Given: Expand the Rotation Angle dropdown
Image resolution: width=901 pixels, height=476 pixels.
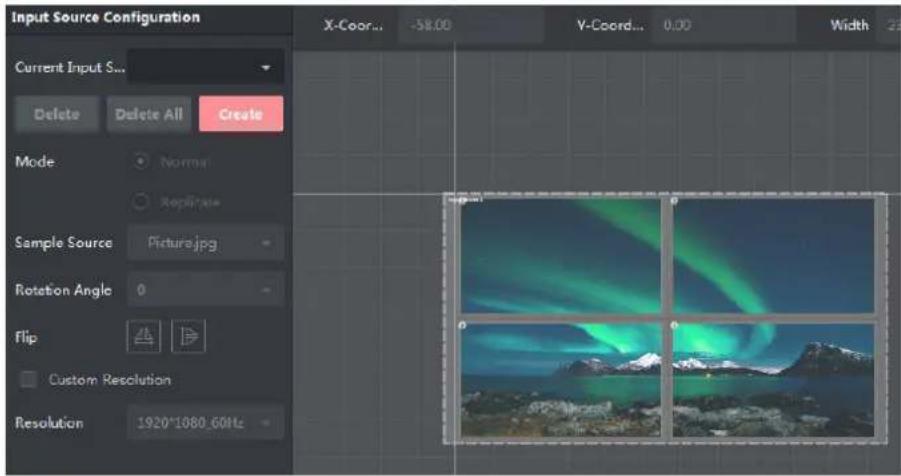Looking at the screenshot, I should (x=205, y=290).
